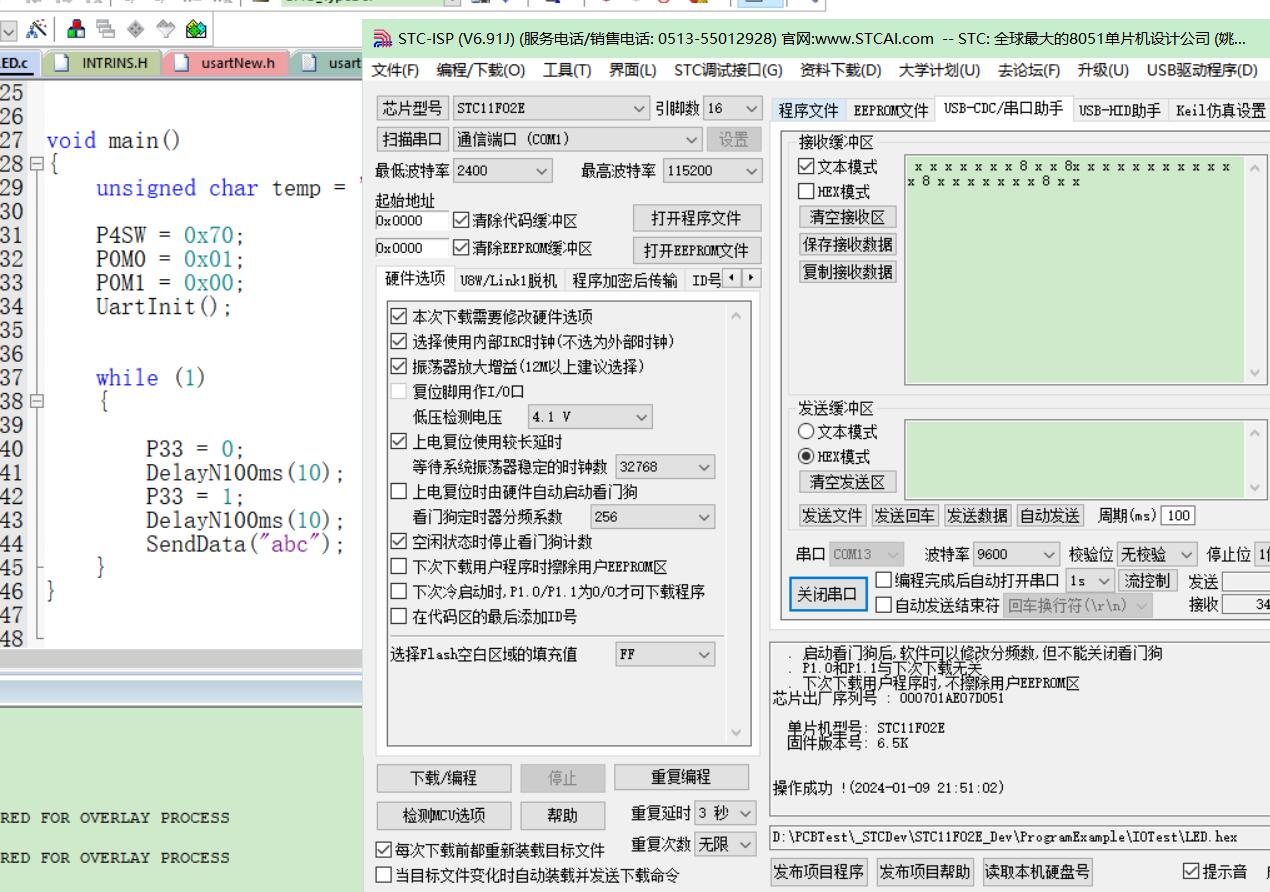Viewport: 1270px width, 892px height.
Task: Click inside the send buffer text area
Action: (1075, 459)
